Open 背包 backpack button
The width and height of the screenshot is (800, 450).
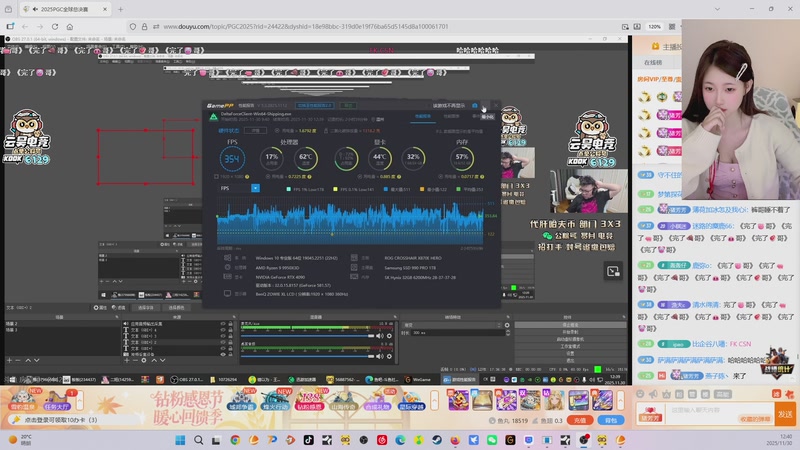coord(611,420)
